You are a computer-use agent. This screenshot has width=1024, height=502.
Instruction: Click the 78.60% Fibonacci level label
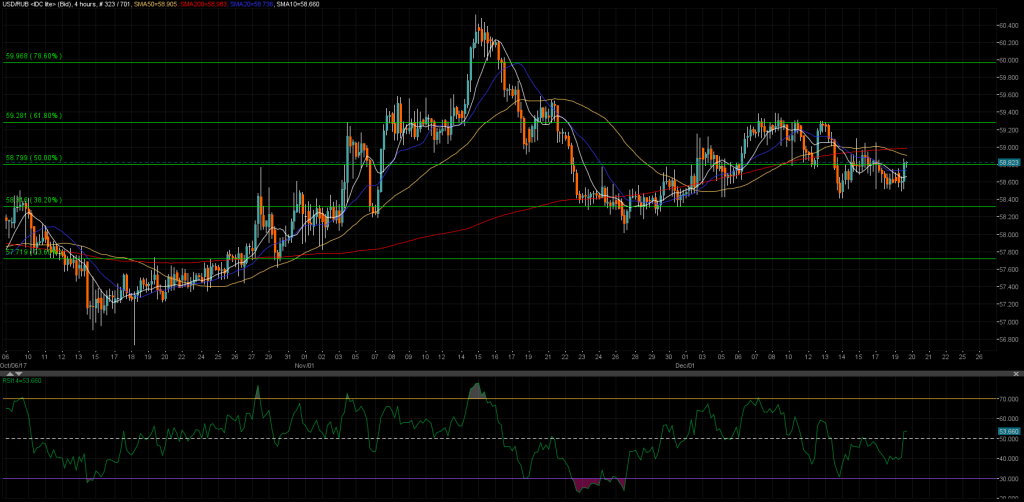click(x=33, y=57)
